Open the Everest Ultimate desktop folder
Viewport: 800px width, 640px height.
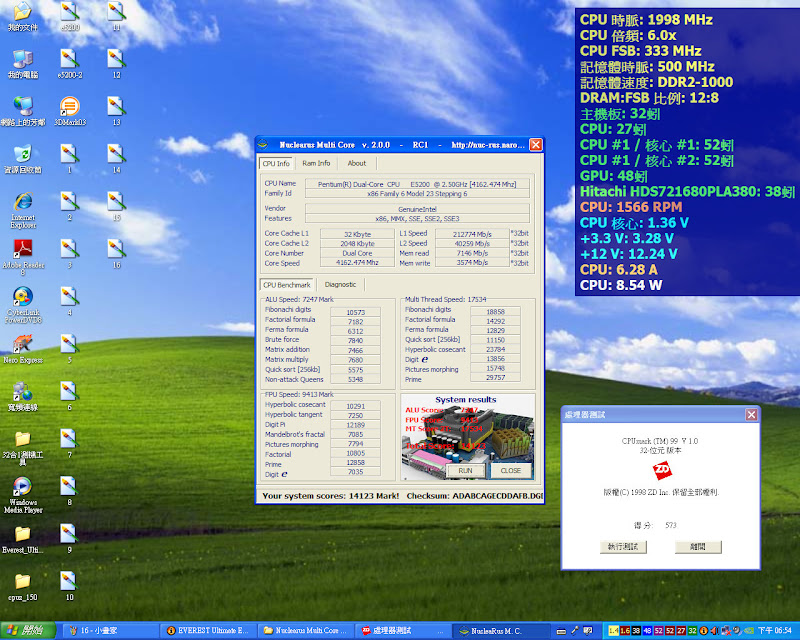(22, 534)
